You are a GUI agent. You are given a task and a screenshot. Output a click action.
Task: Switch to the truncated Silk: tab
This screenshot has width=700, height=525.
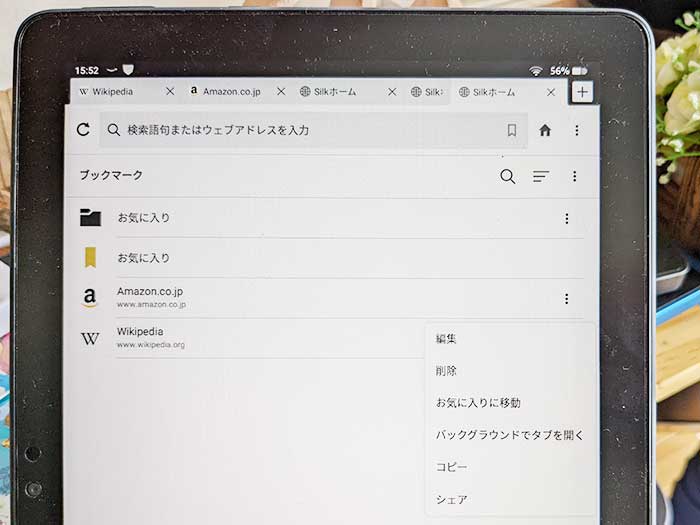click(x=427, y=92)
